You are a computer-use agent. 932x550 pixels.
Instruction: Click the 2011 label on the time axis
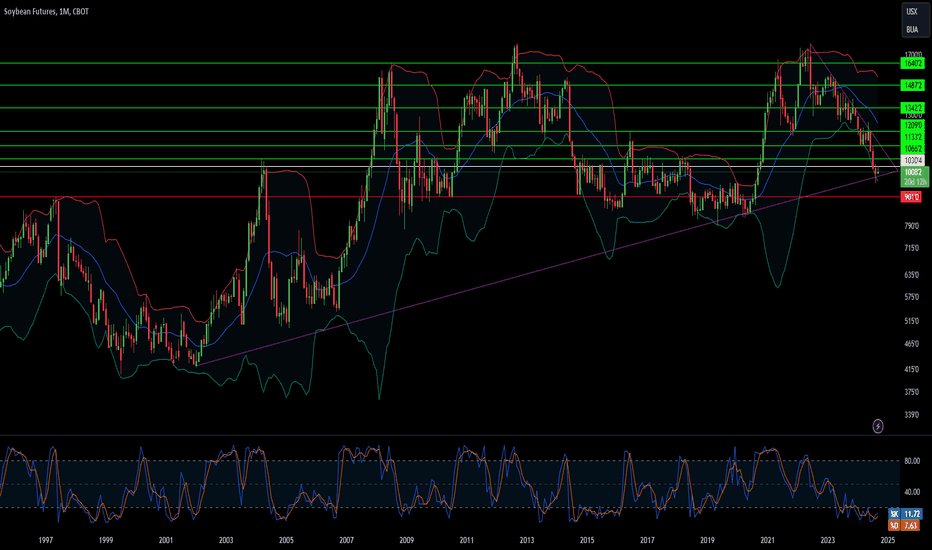pyautogui.click(x=467, y=540)
